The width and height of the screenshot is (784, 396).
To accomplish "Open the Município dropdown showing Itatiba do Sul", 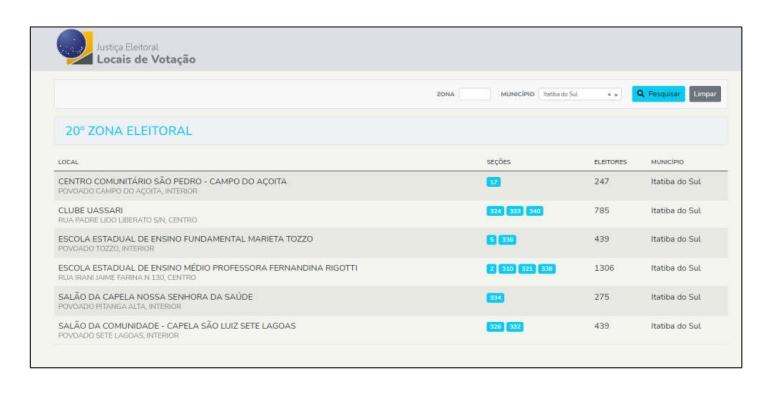I will point(580,94).
